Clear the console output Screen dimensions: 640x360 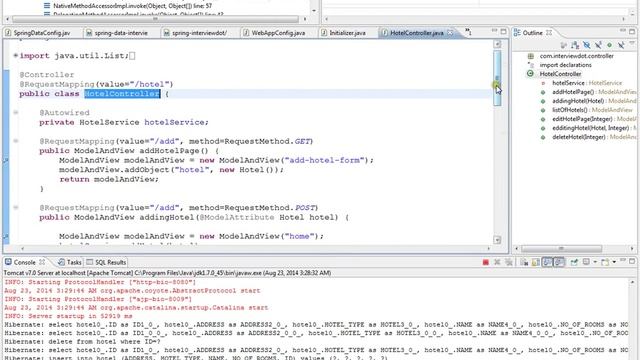point(524,262)
